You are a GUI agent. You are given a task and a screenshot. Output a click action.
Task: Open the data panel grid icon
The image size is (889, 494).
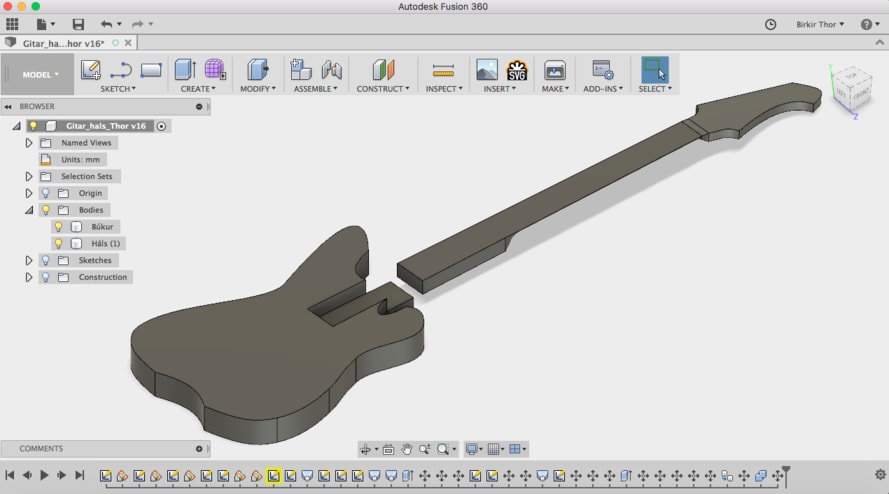coord(12,24)
